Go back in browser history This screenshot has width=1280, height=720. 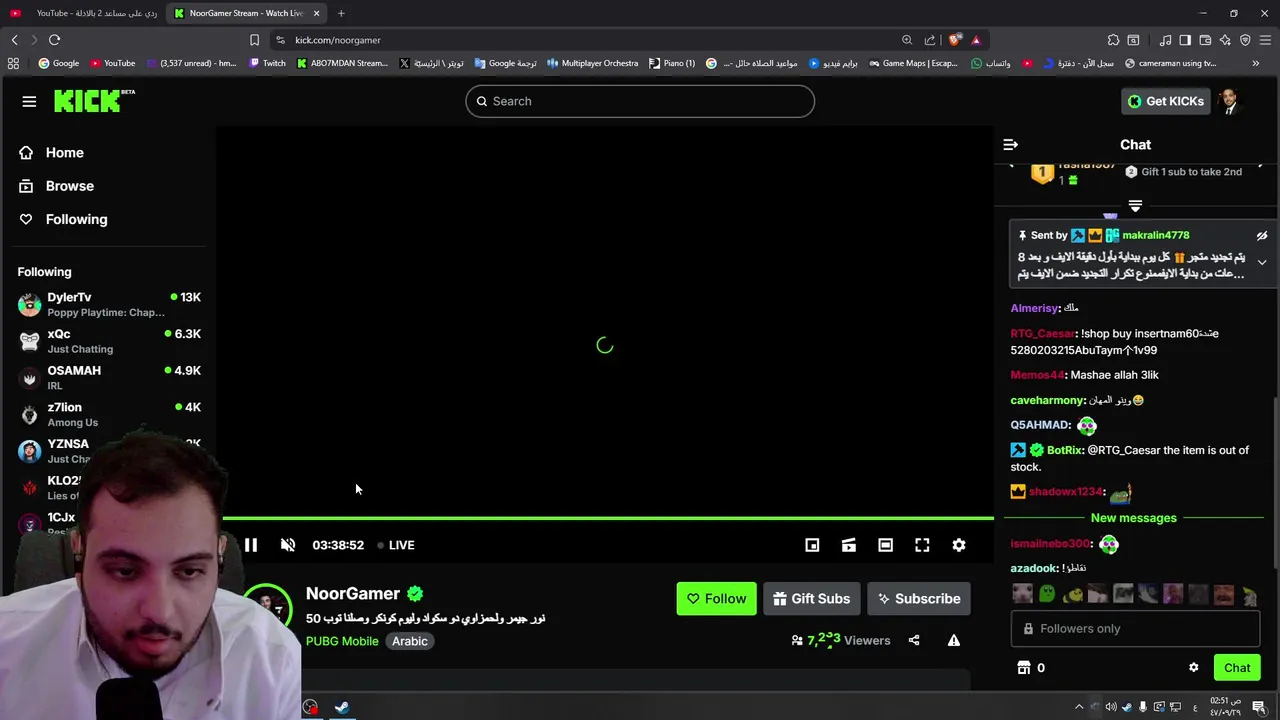click(14, 40)
